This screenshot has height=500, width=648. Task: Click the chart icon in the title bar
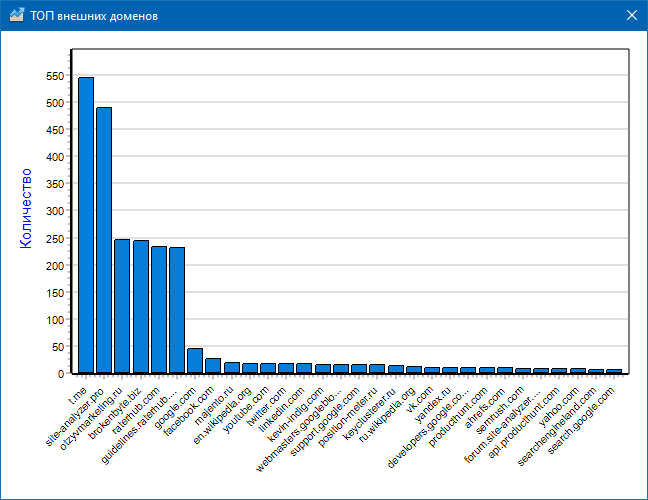(17, 15)
